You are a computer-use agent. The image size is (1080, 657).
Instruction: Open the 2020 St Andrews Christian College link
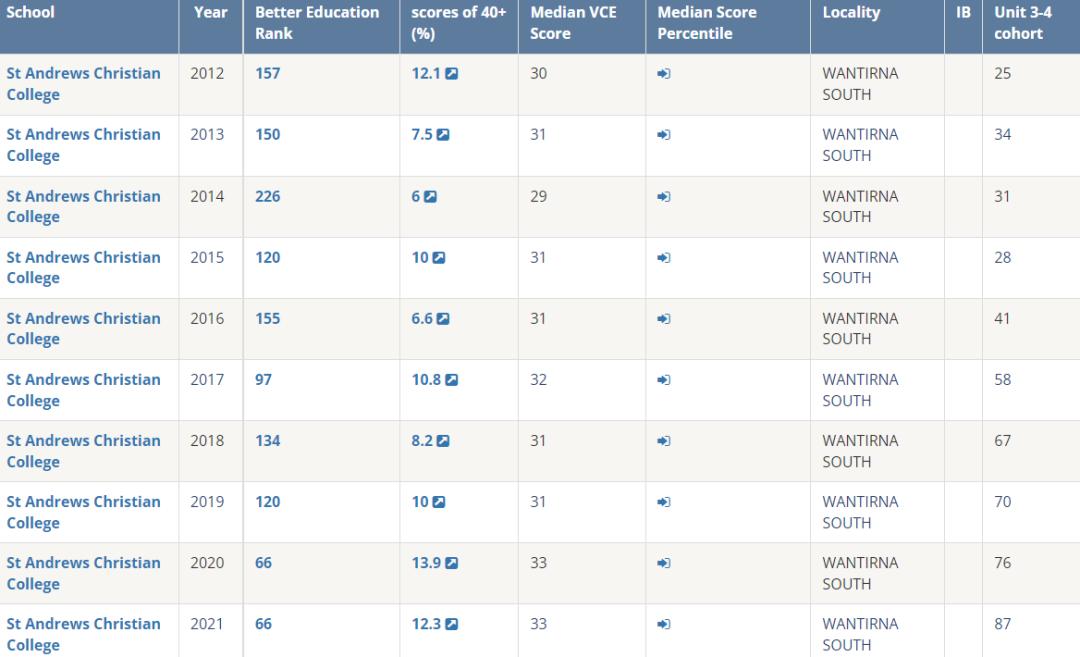(x=83, y=574)
